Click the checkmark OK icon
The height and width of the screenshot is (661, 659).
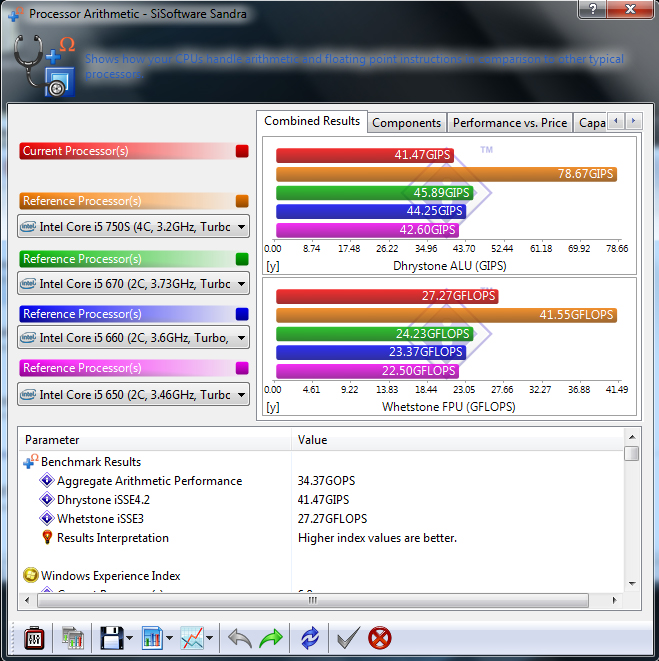point(349,637)
